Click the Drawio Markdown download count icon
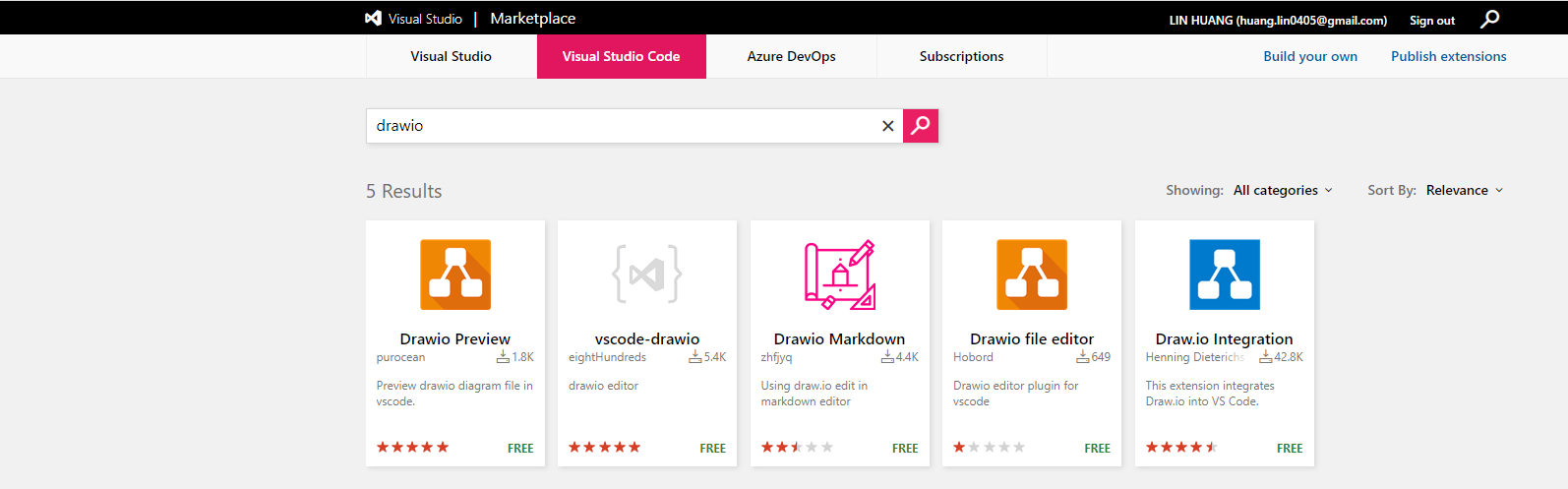The height and width of the screenshot is (489, 1568). [887, 357]
